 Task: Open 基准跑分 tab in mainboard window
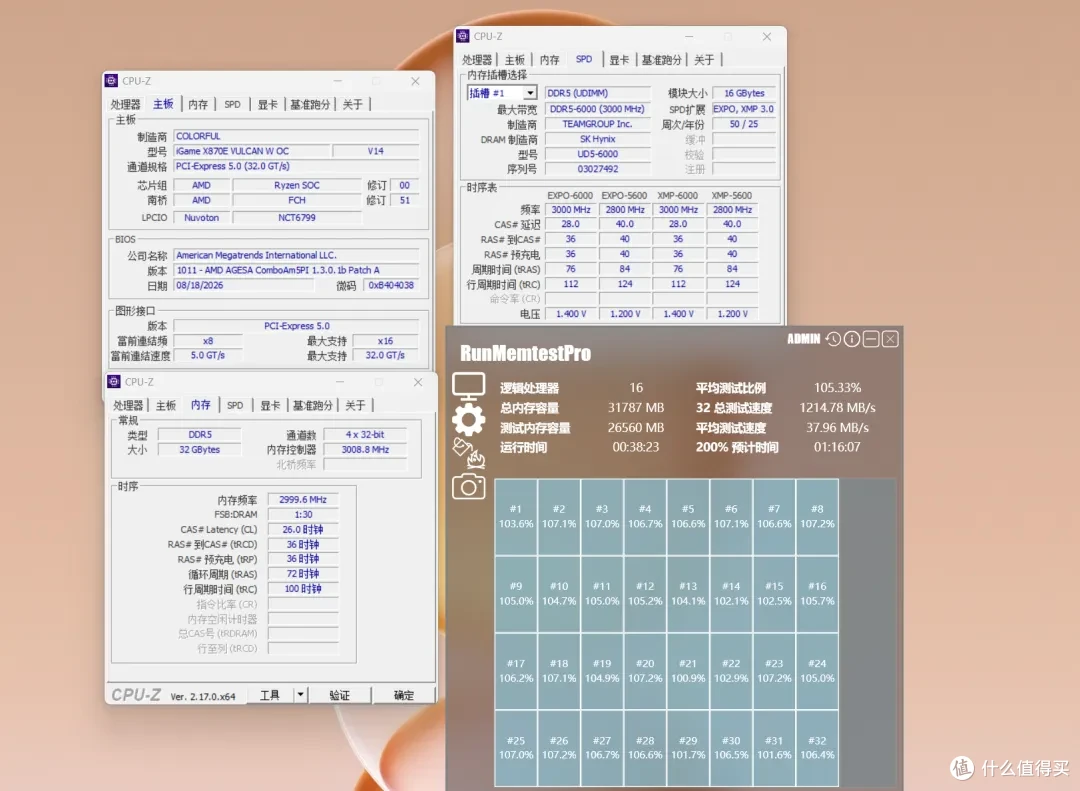[x=310, y=105]
